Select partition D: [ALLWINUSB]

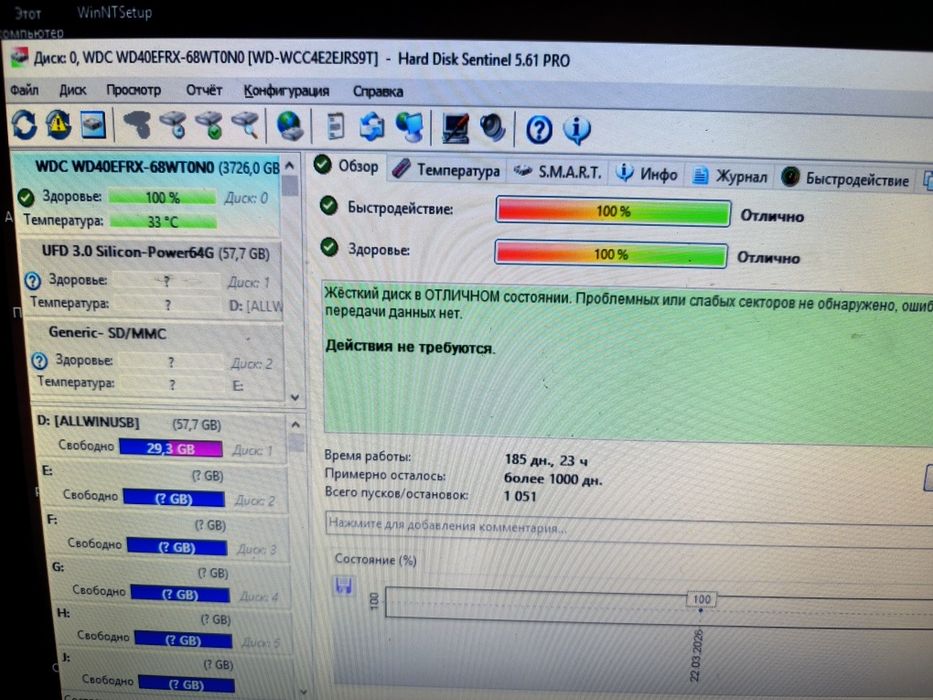tap(159, 437)
